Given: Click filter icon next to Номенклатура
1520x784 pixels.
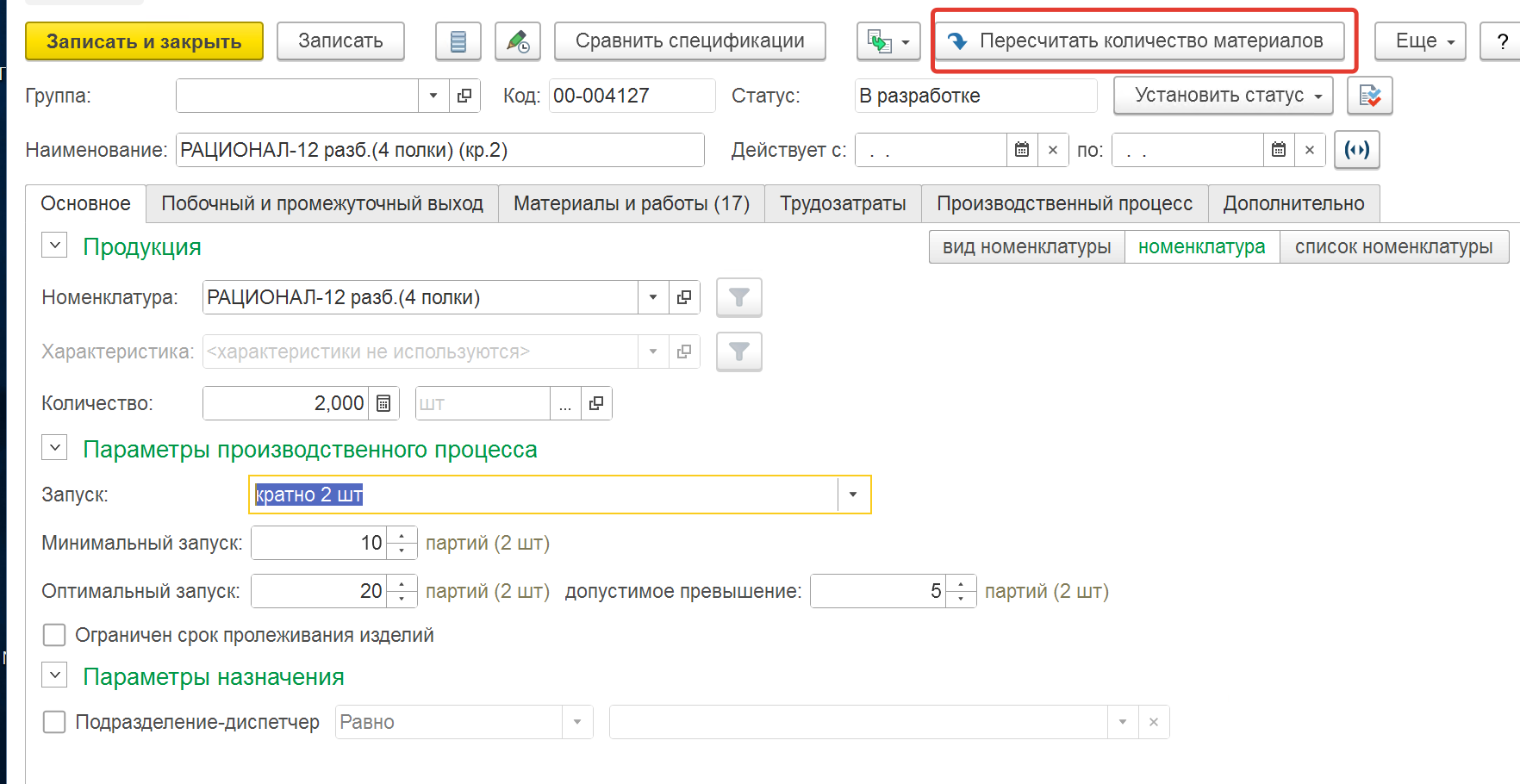Looking at the screenshot, I should 738,298.
